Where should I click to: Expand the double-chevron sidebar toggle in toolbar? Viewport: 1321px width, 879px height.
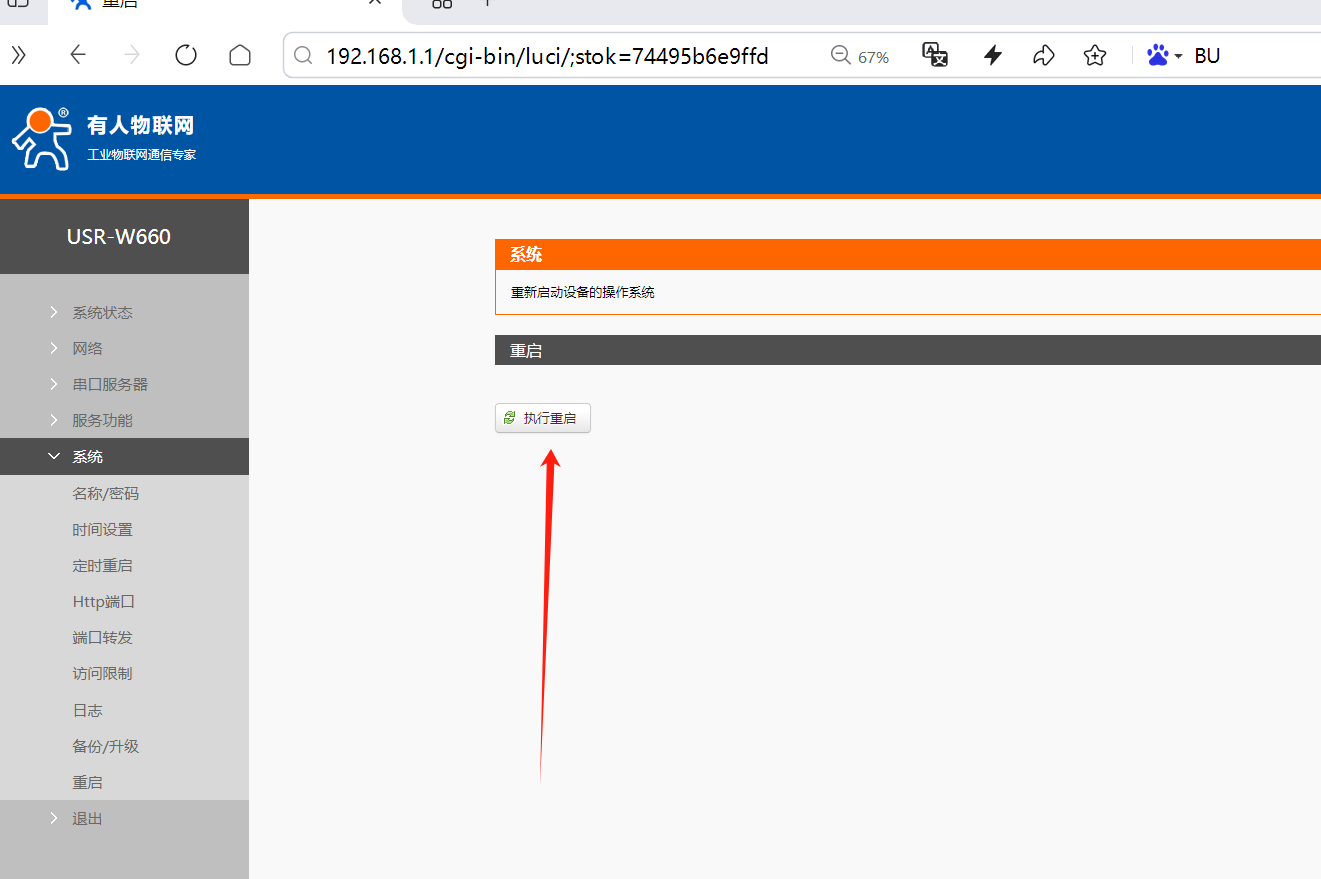point(19,56)
